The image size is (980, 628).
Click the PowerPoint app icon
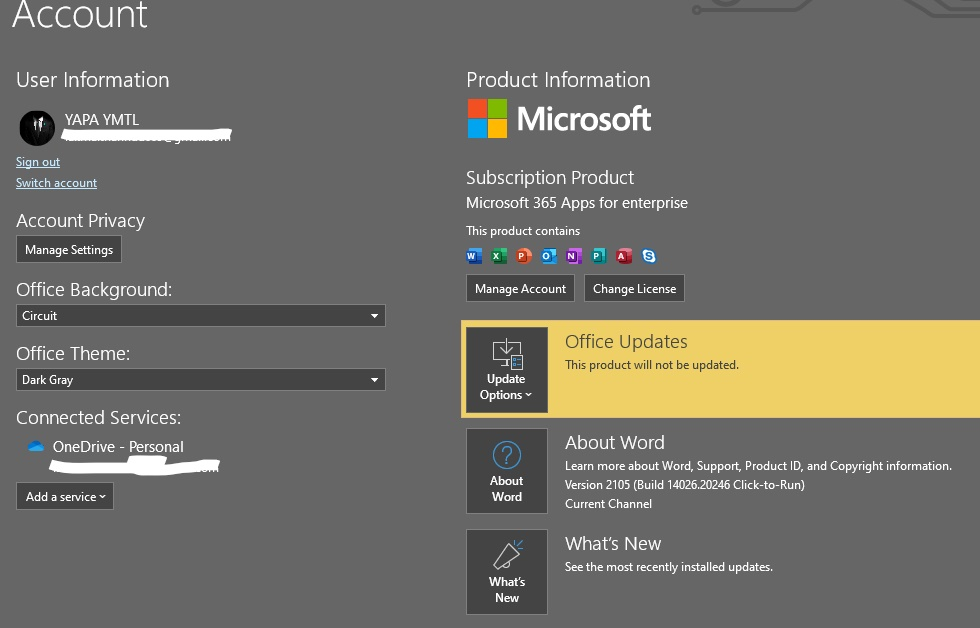(x=524, y=256)
